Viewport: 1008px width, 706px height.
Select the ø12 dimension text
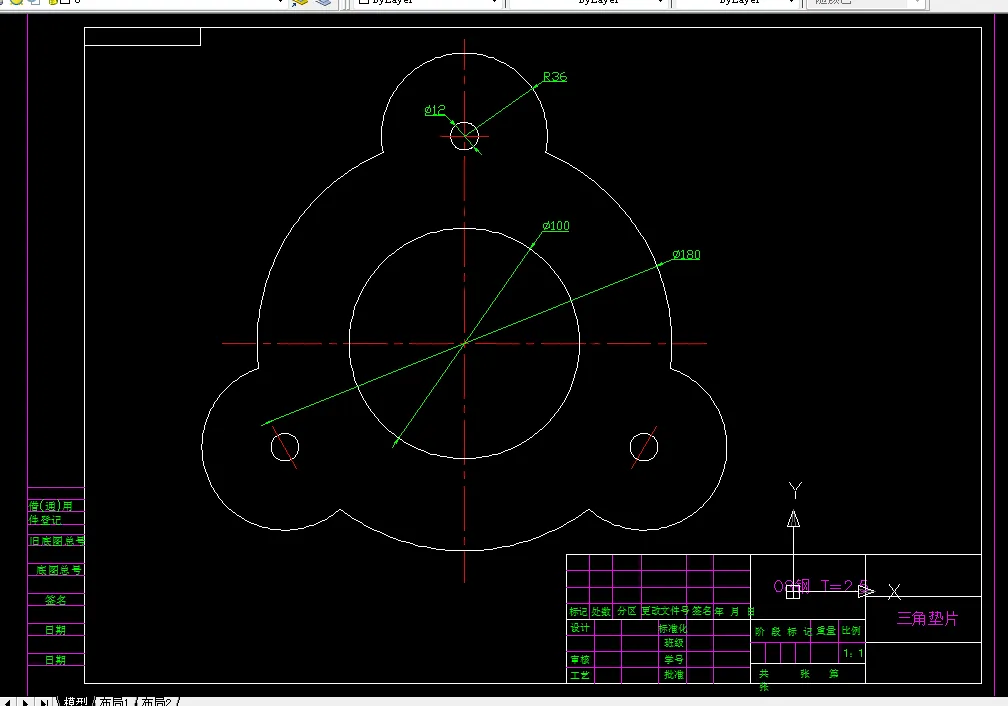[x=435, y=110]
